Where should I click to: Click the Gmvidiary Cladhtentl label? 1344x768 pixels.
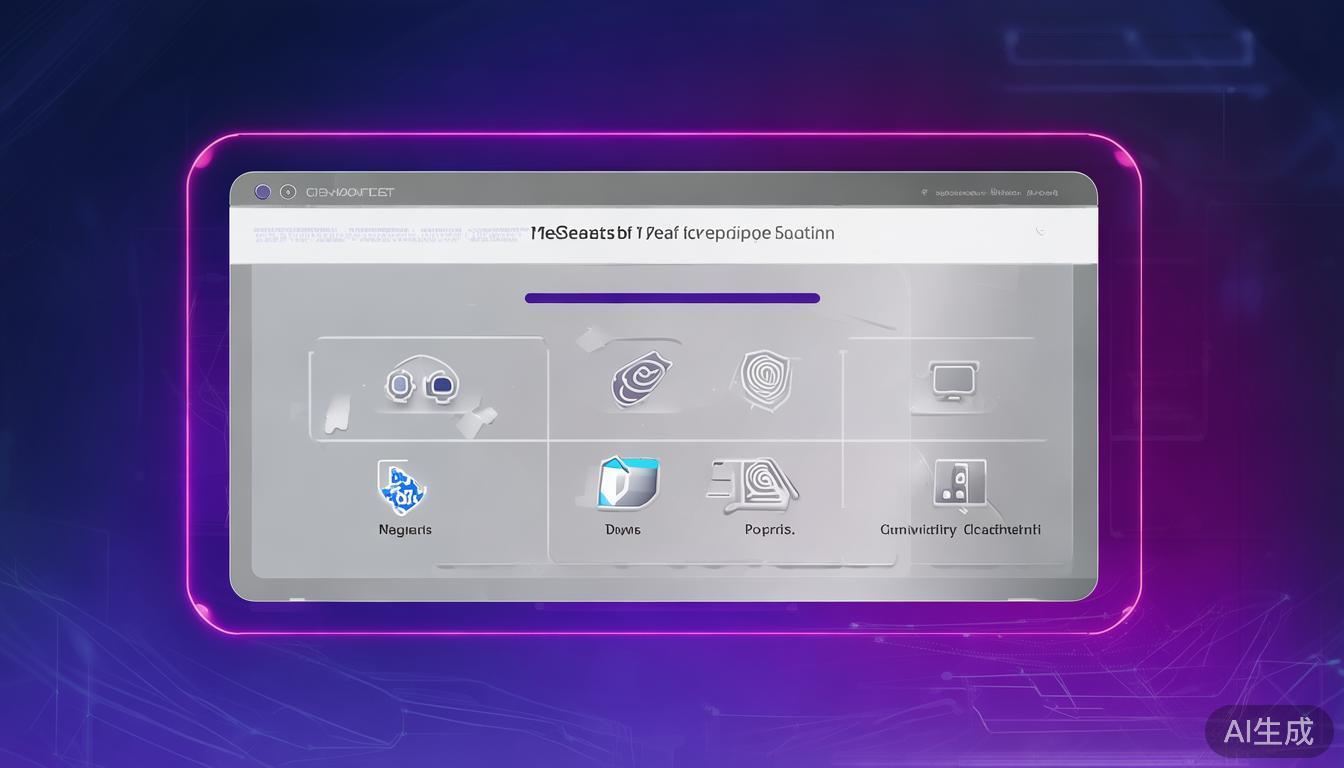tap(960, 530)
